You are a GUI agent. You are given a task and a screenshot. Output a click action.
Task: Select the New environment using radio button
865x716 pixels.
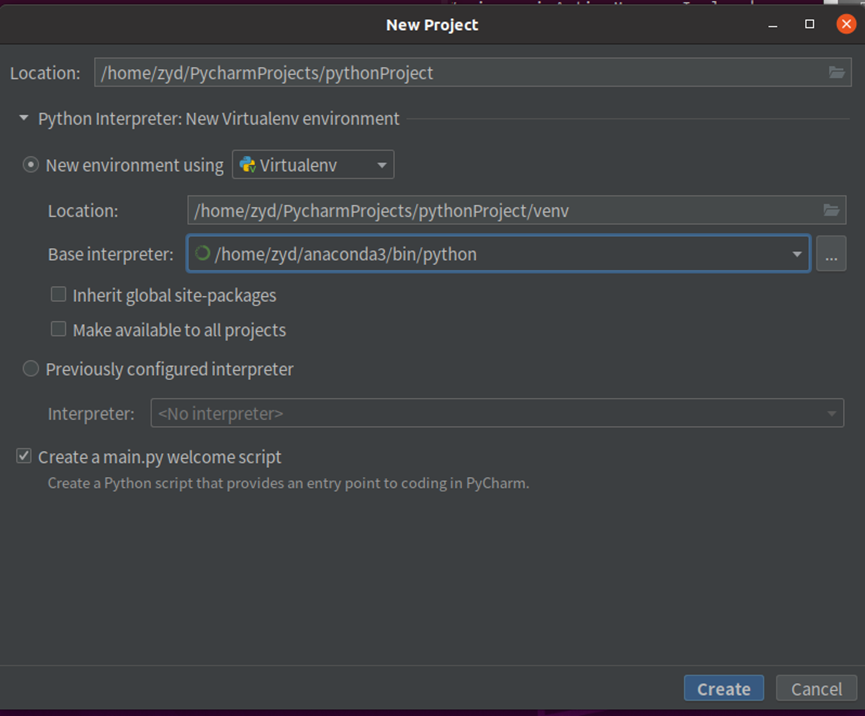pyautogui.click(x=31, y=165)
